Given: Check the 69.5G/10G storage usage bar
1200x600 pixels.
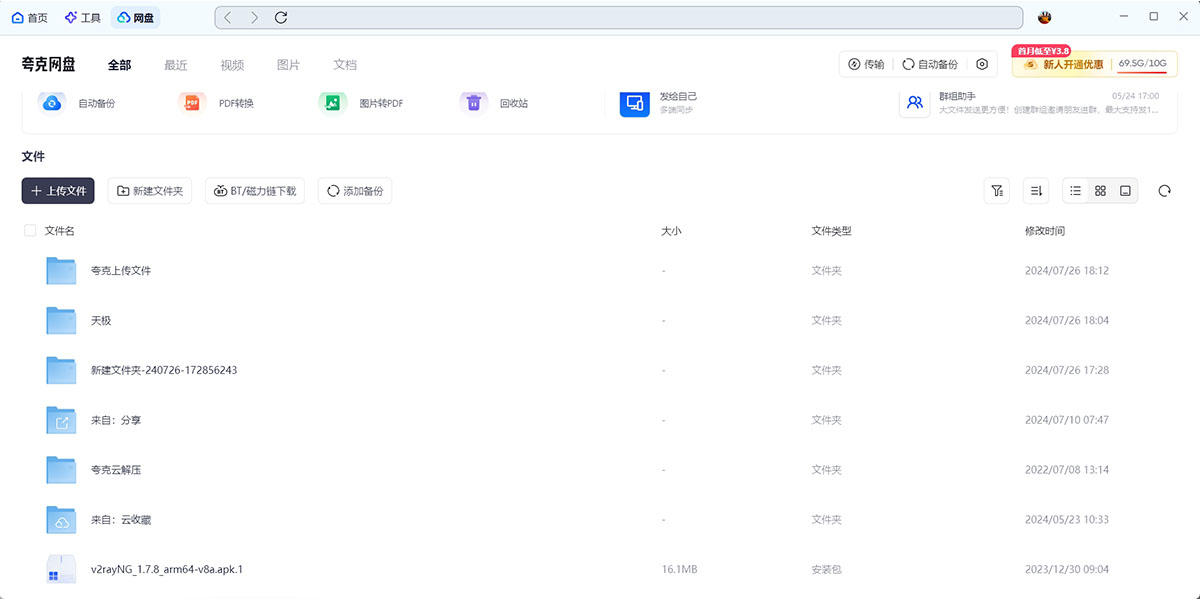Looking at the screenshot, I should click(x=1142, y=65).
